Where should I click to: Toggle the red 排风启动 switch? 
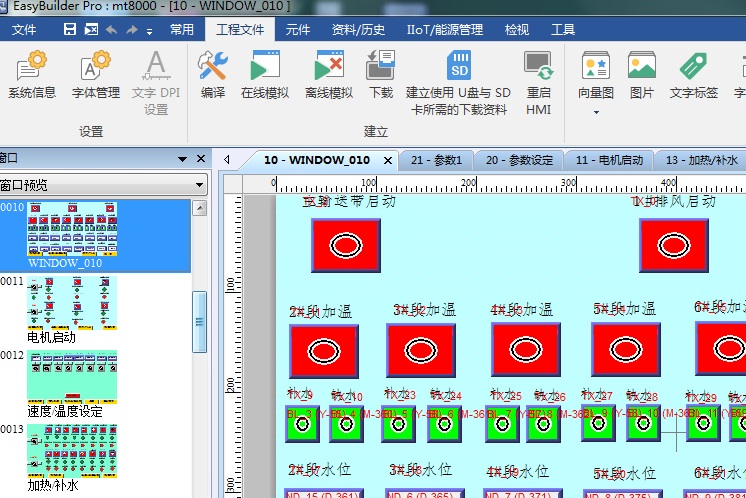pyautogui.click(x=673, y=245)
